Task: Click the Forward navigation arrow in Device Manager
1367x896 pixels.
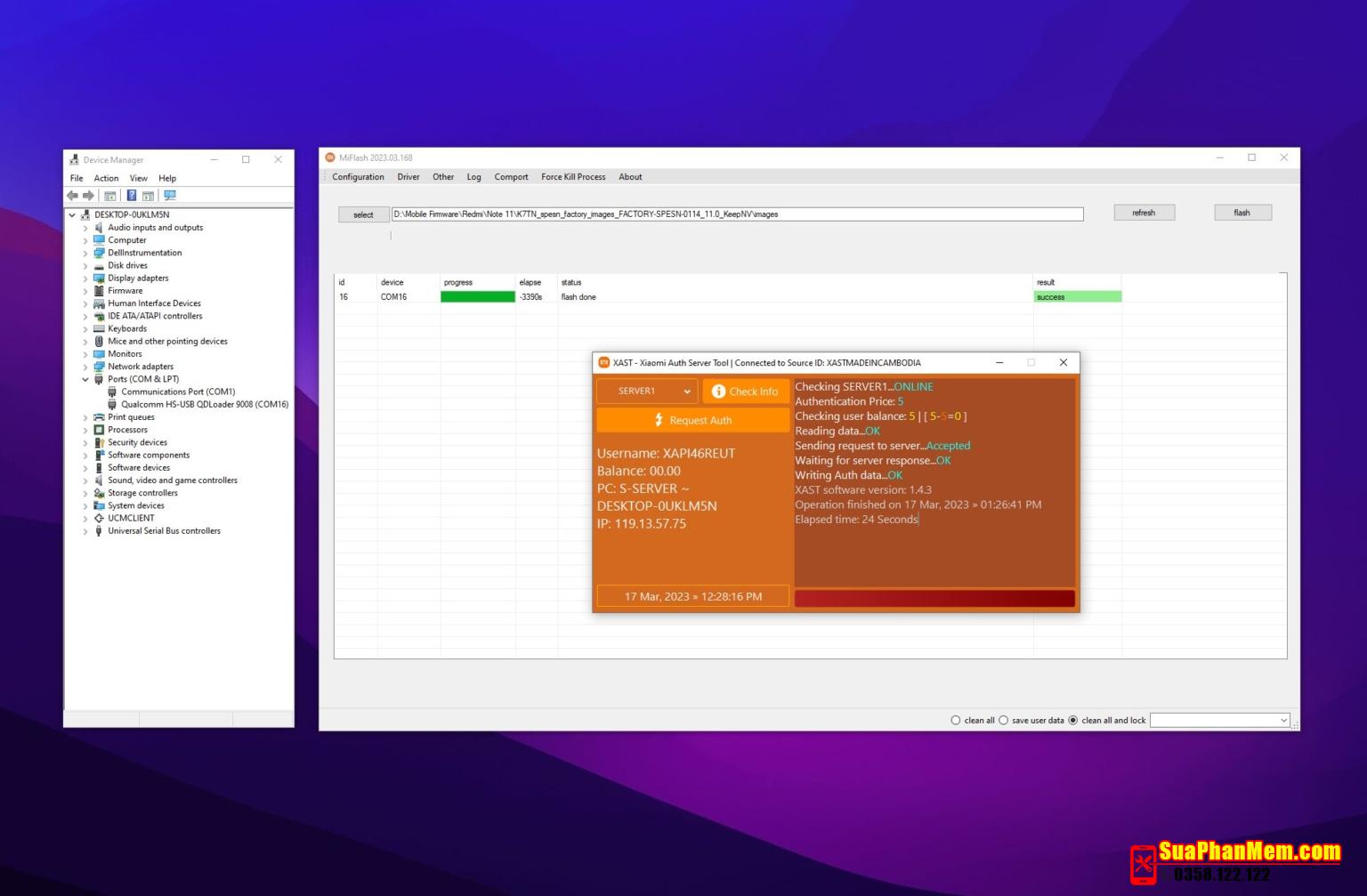Action: 89,196
